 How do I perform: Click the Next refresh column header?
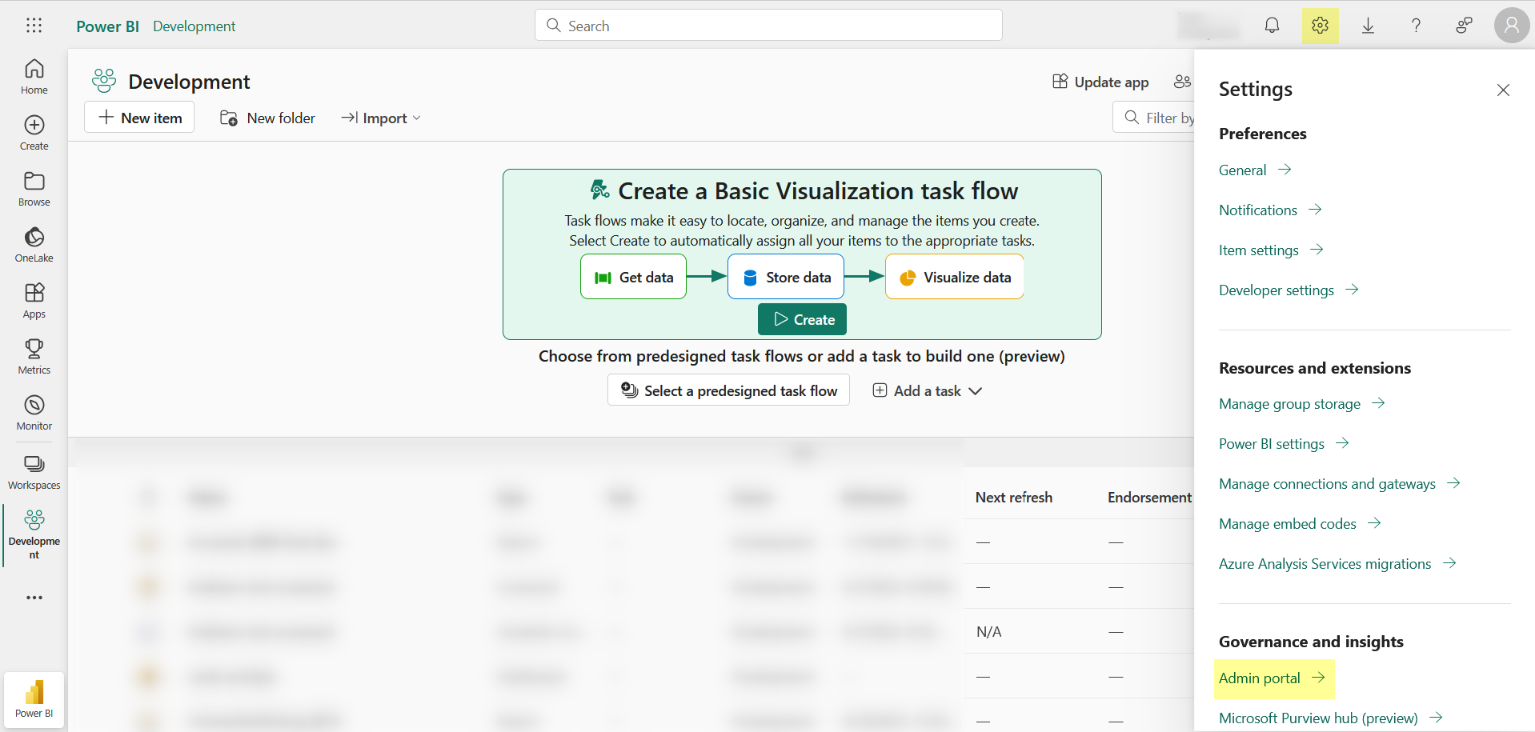1014,497
